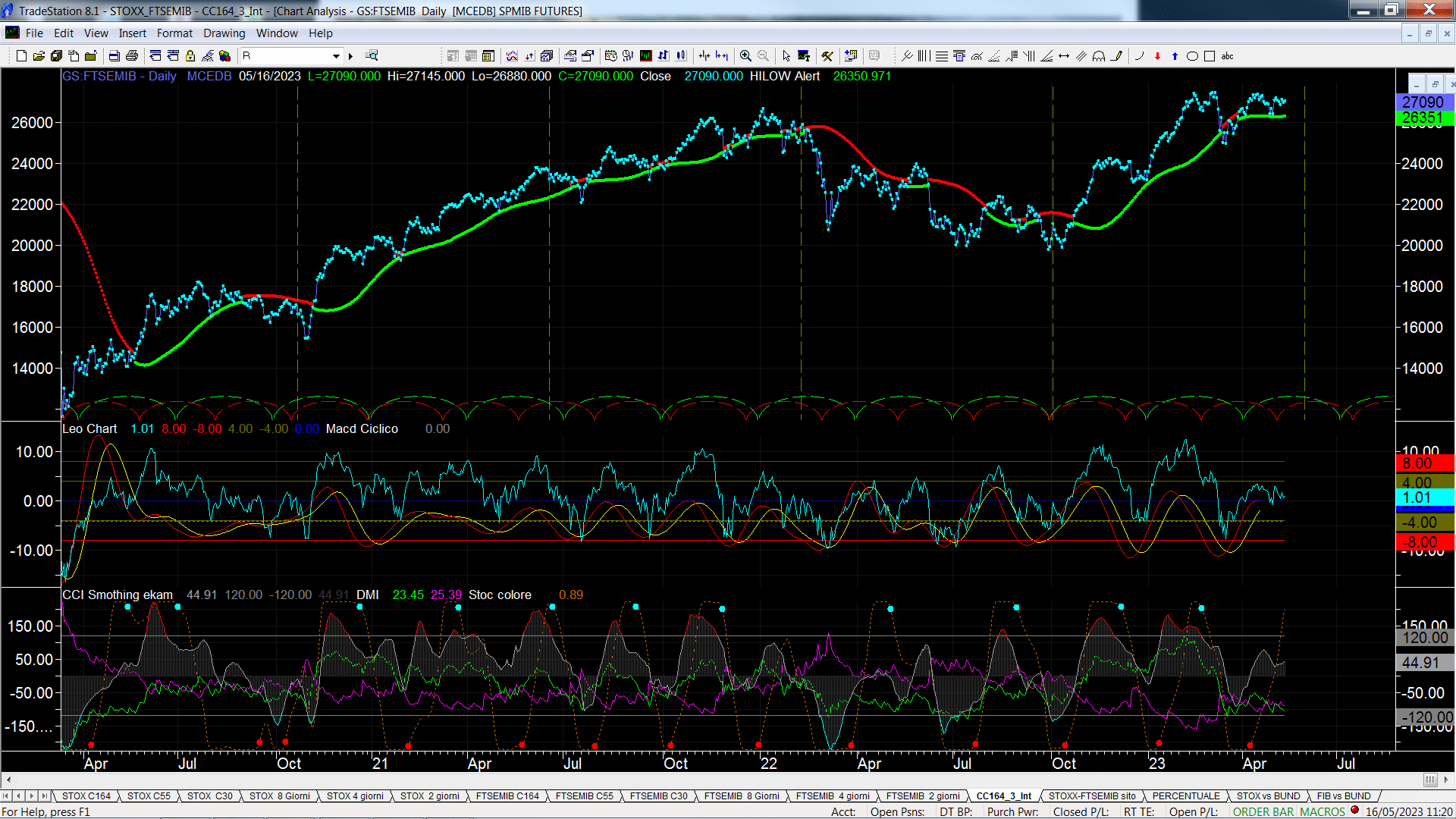Viewport: 1456px width, 819px height.
Task: Switch to the STOX C55 tab
Action: 149,796
